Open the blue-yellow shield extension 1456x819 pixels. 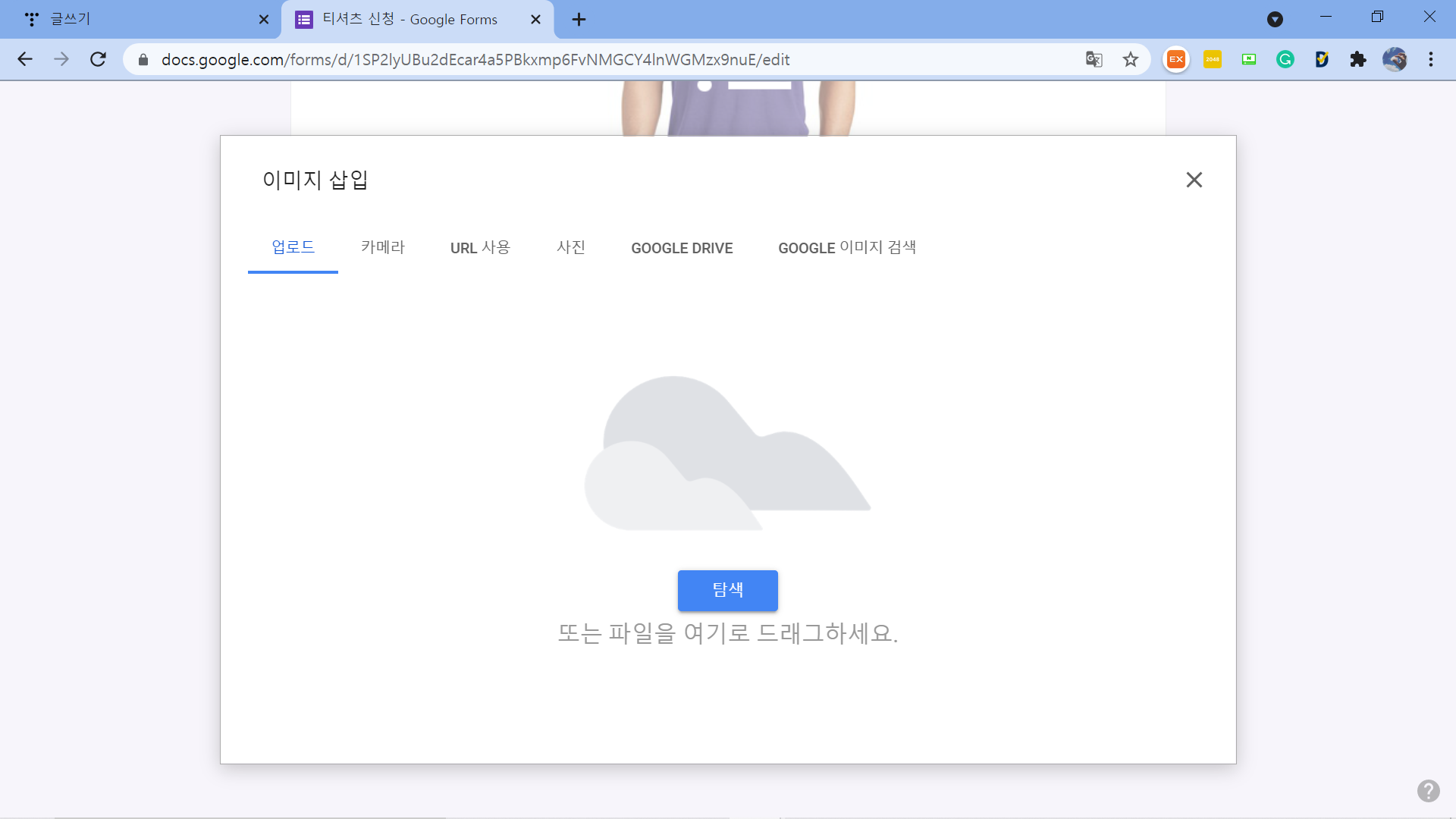click(x=1322, y=59)
